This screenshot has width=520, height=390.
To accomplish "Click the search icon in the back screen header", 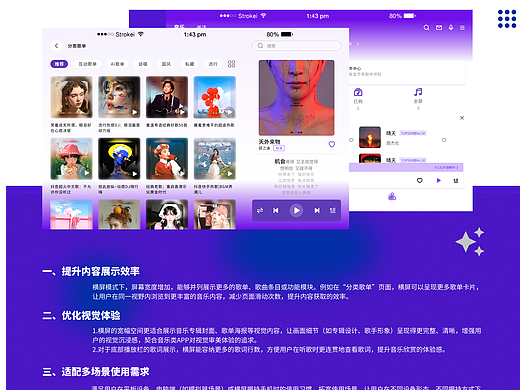I will (426, 28).
